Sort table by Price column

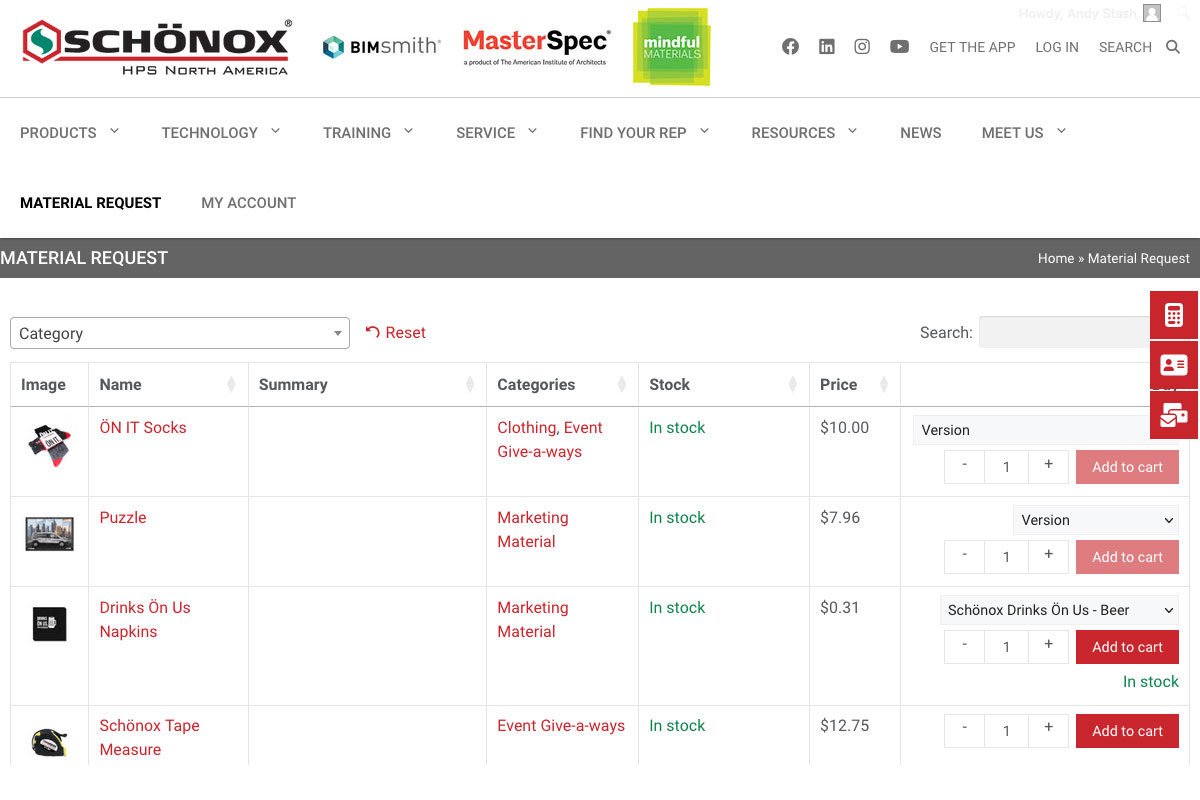click(854, 385)
